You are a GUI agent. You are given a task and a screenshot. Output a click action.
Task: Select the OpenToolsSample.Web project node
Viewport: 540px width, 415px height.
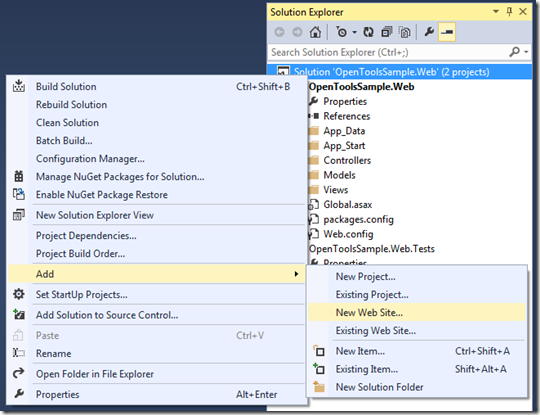click(361, 86)
